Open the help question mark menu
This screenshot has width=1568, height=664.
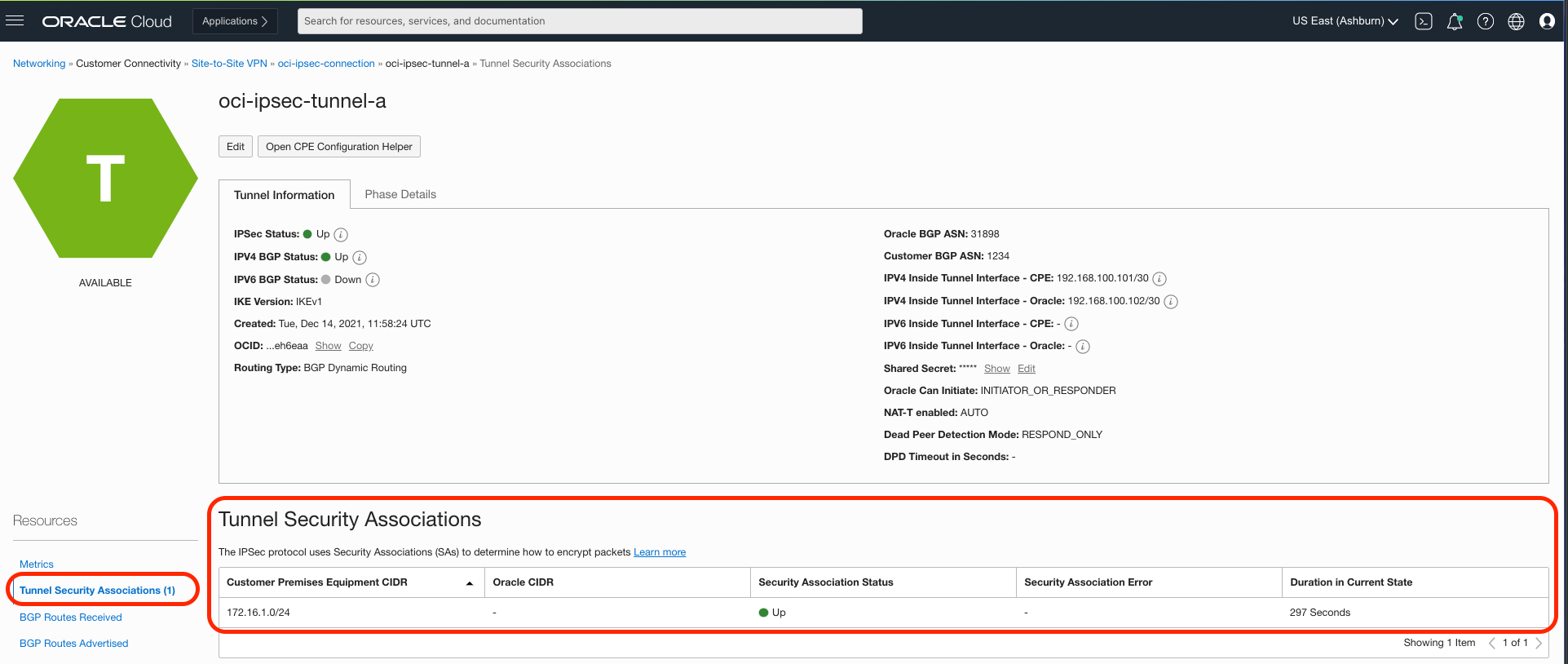[x=1486, y=22]
